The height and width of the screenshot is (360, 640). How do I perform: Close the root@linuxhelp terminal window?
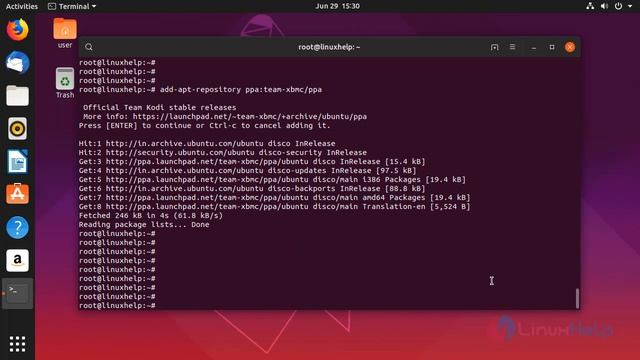pyautogui.click(x=570, y=47)
